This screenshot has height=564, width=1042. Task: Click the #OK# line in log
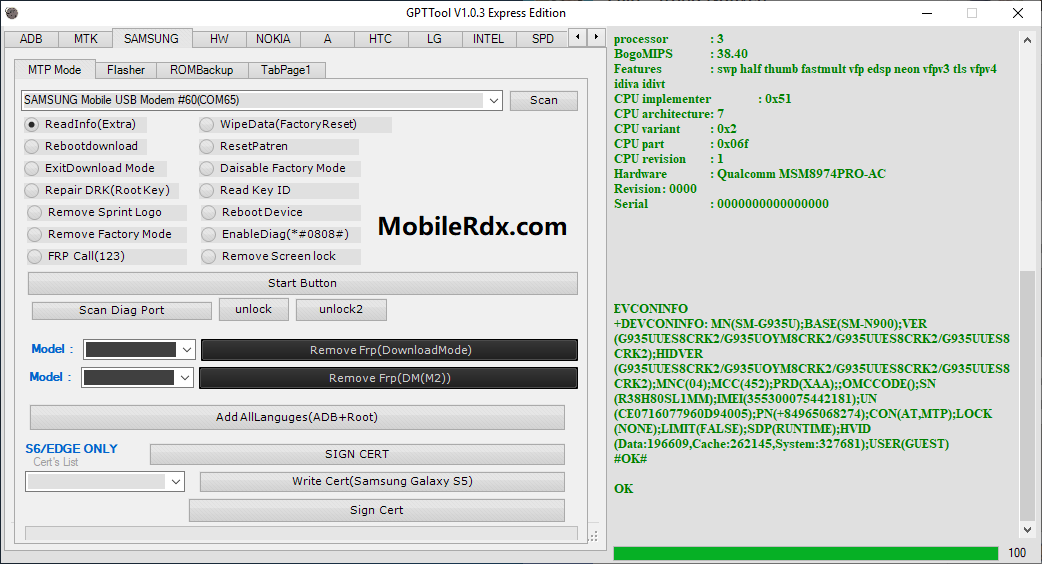[x=631, y=458]
